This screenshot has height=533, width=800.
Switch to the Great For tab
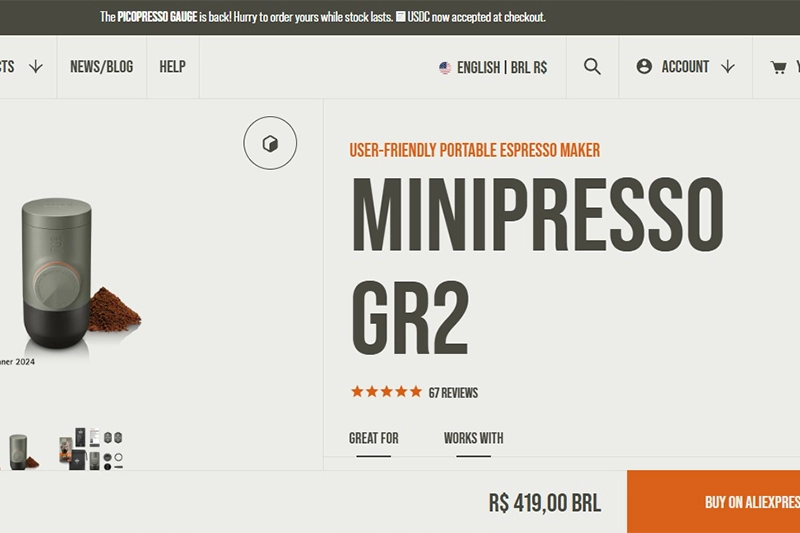point(373,438)
